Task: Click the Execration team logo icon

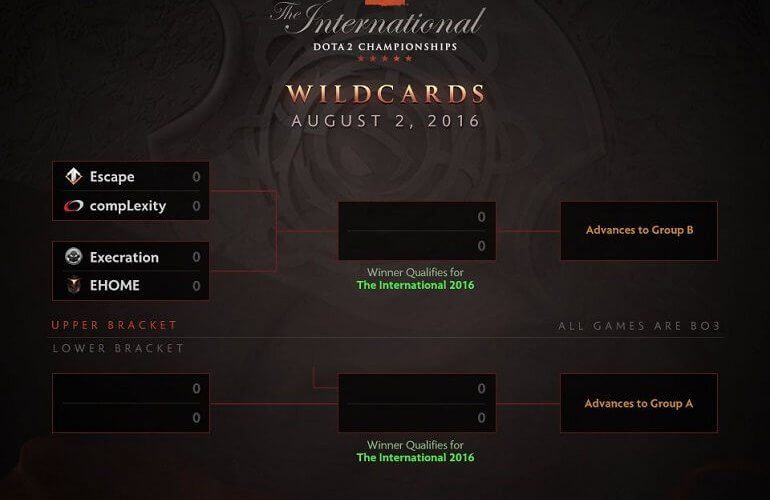Action: point(73,257)
